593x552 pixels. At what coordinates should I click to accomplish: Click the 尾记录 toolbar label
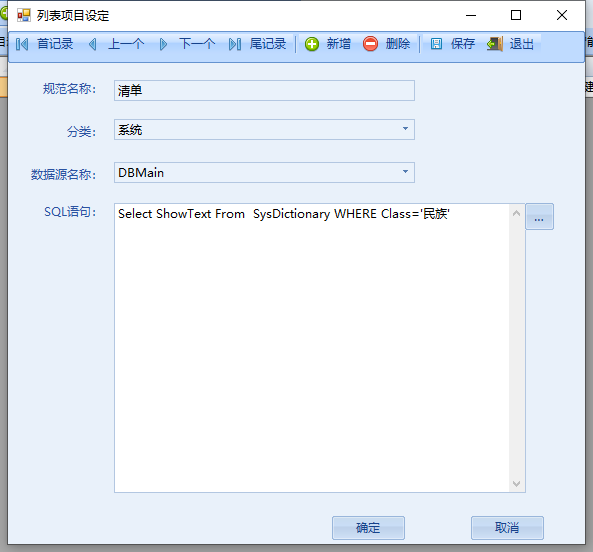(x=268, y=44)
